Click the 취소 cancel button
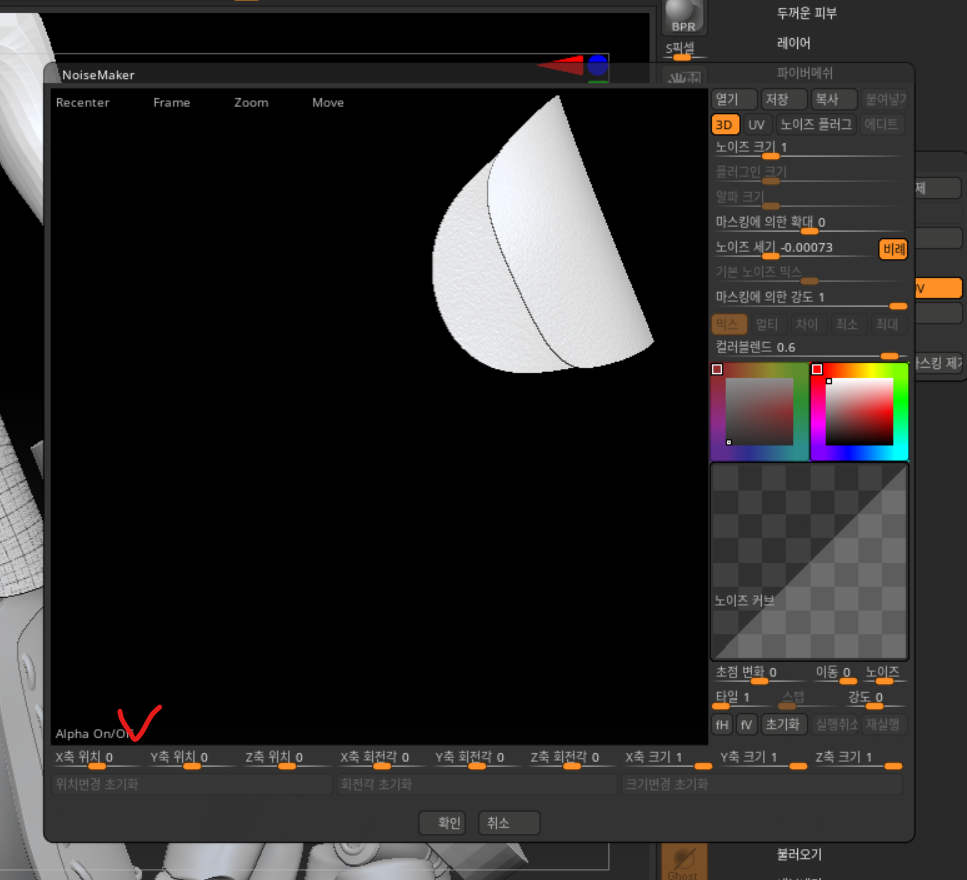This screenshot has height=880, width=967. (508, 823)
